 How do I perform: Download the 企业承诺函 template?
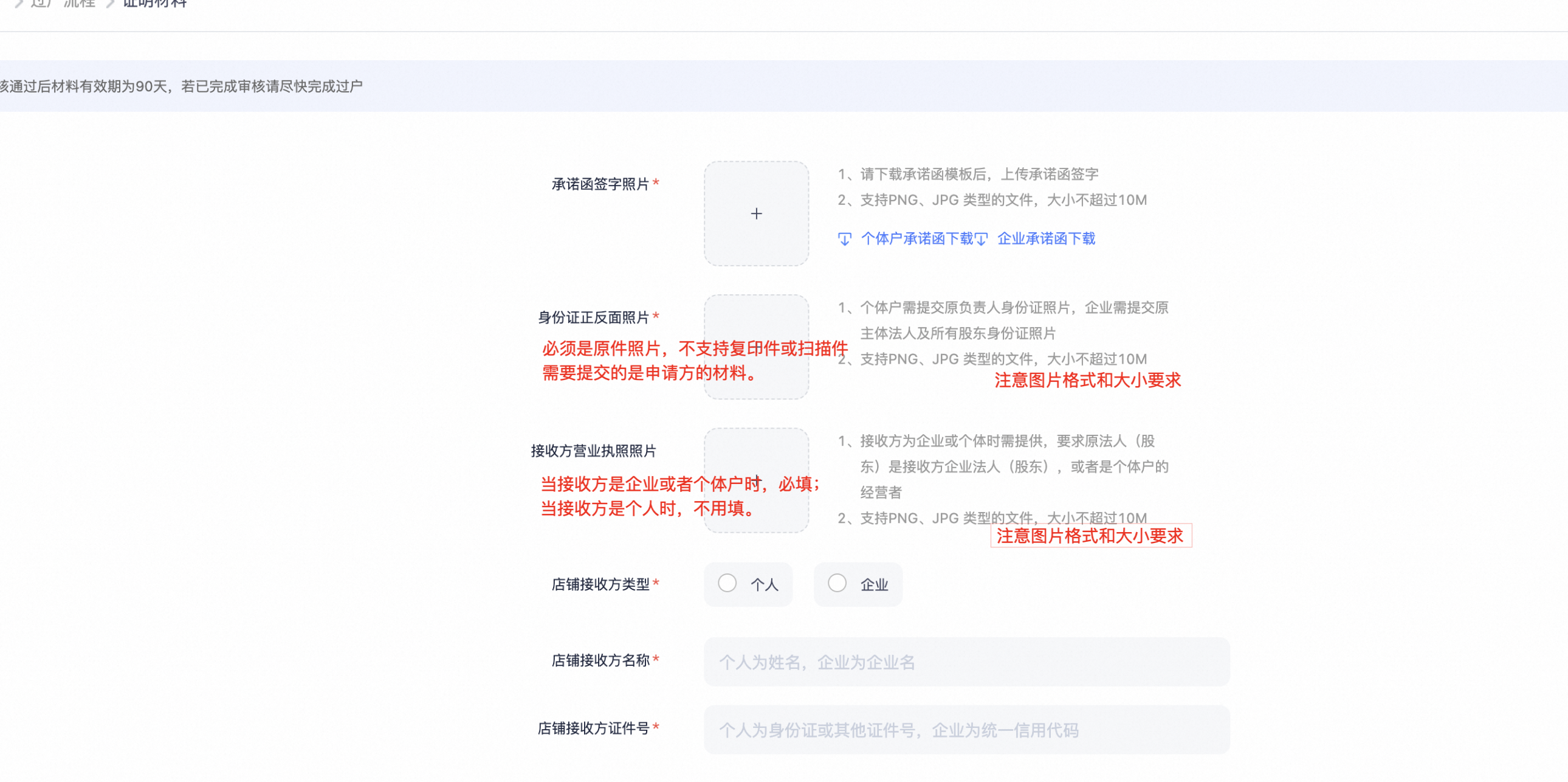(1047, 239)
